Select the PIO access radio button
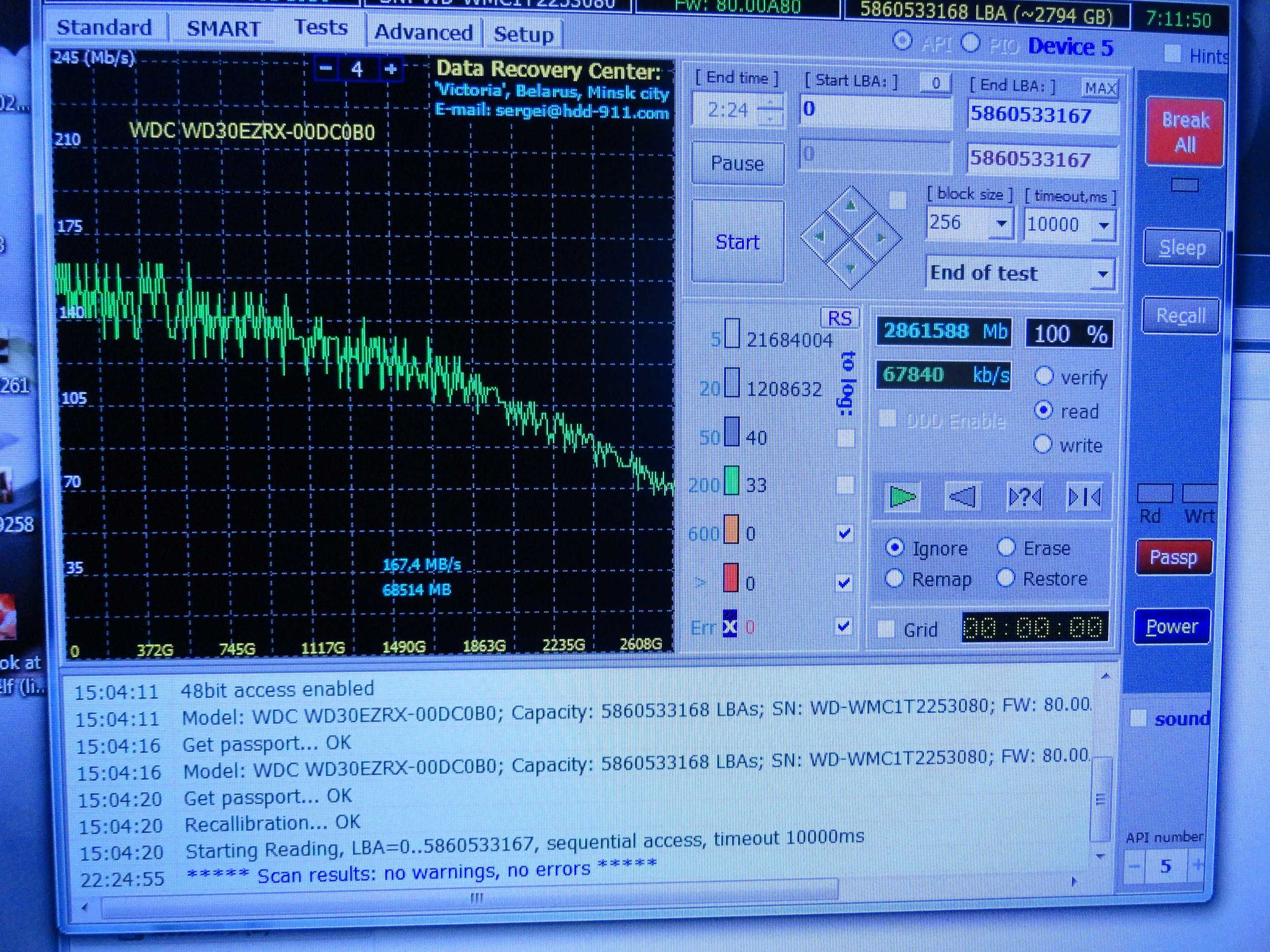This screenshot has width=1270, height=952. [x=970, y=43]
